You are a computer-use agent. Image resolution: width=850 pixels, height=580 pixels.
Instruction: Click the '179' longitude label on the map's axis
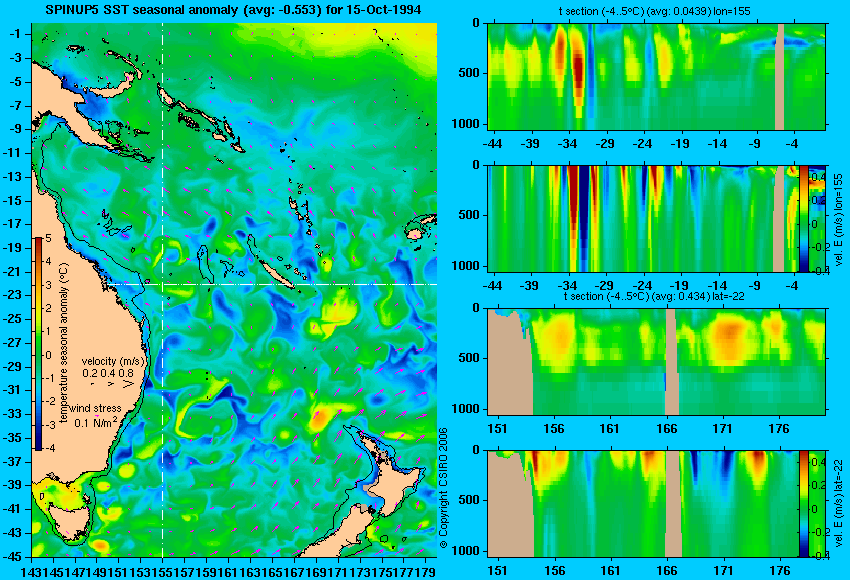(426, 571)
